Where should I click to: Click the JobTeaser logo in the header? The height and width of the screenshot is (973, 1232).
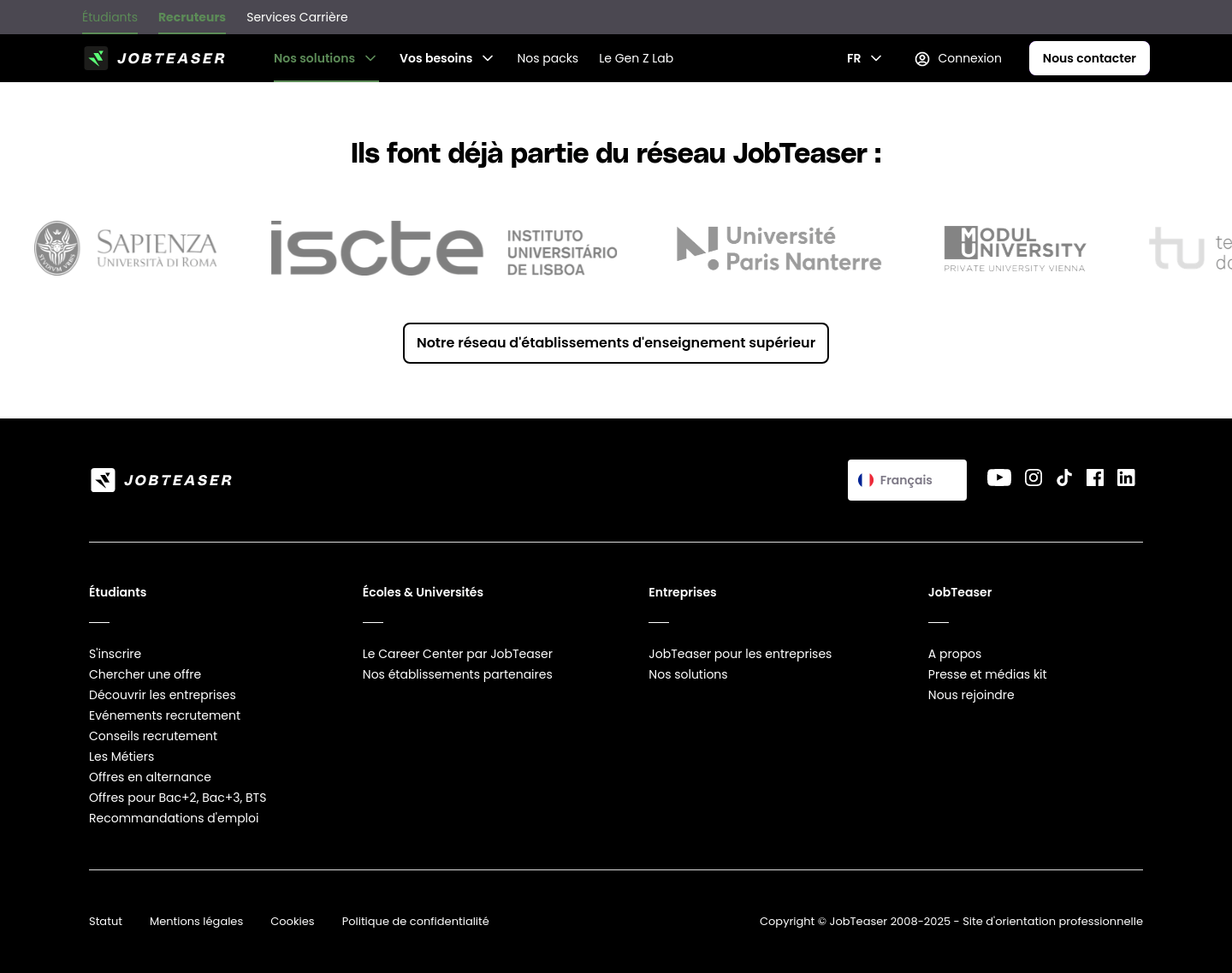pos(155,58)
